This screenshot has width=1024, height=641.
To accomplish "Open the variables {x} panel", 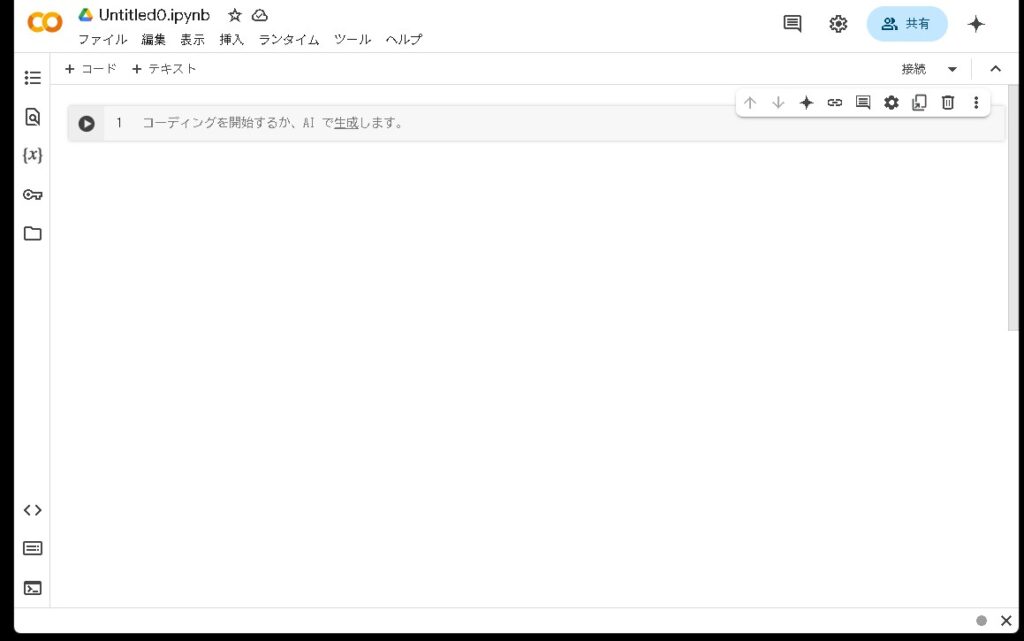I will coord(33,155).
